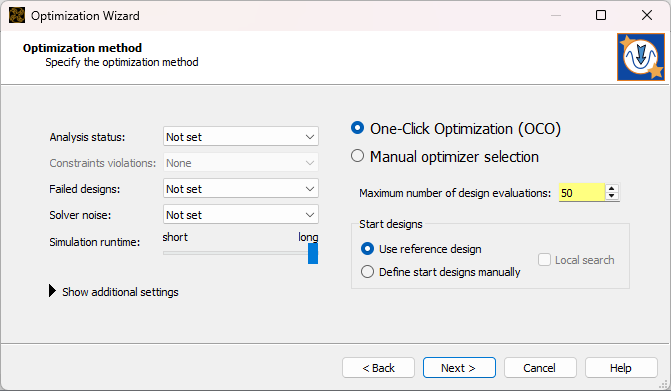The image size is (671, 391).
Task: Select Use reference design option
Action: 367,249
